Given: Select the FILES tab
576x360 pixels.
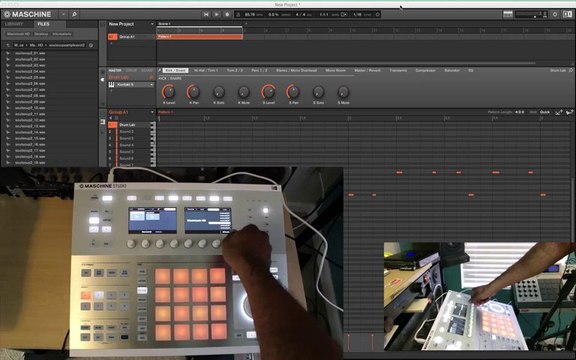Looking at the screenshot, I should pos(43,24).
